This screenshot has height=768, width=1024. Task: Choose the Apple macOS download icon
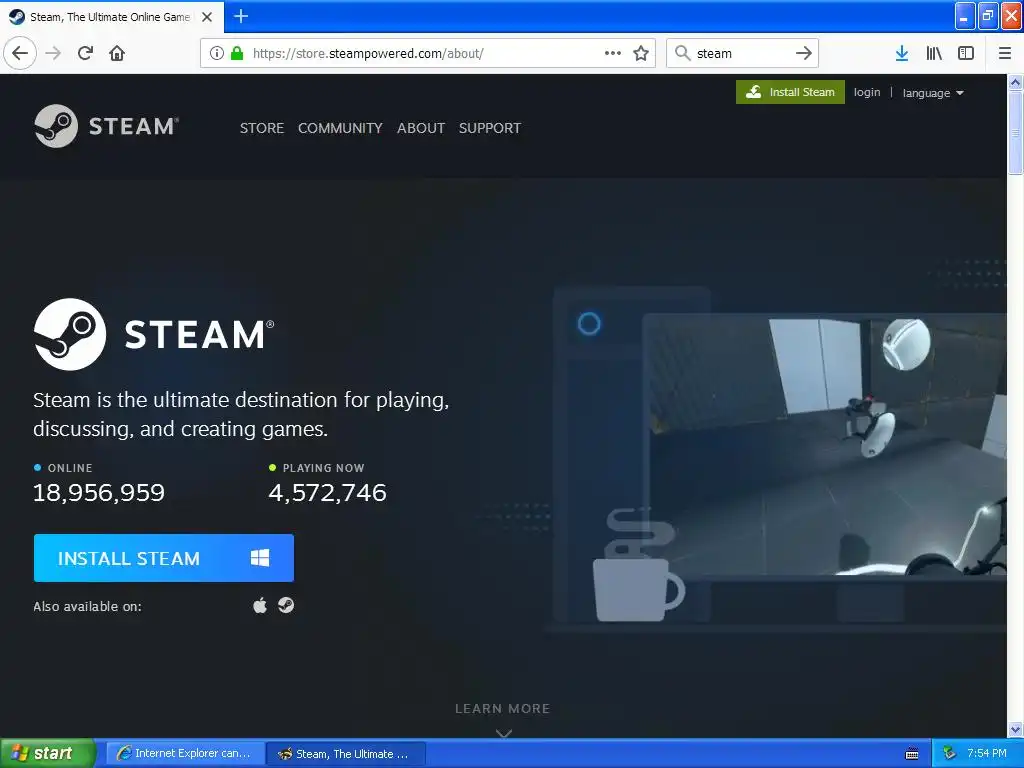[260, 605]
